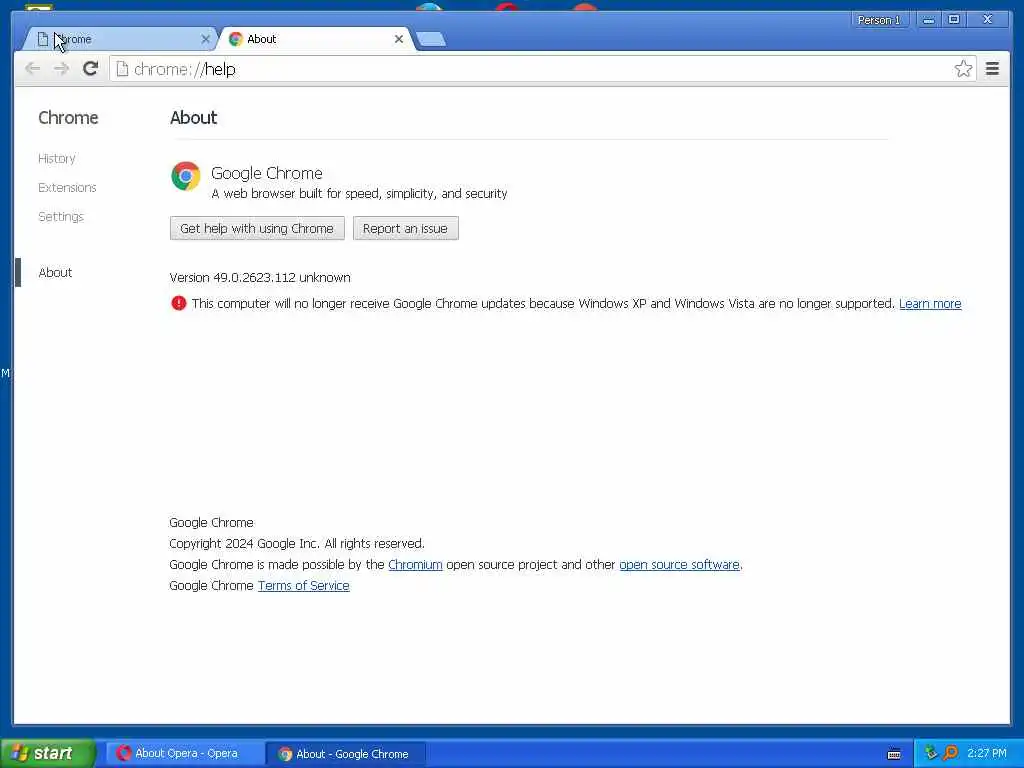
Task: Open the Chrome hamburger menu
Action: [x=992, y=69]
